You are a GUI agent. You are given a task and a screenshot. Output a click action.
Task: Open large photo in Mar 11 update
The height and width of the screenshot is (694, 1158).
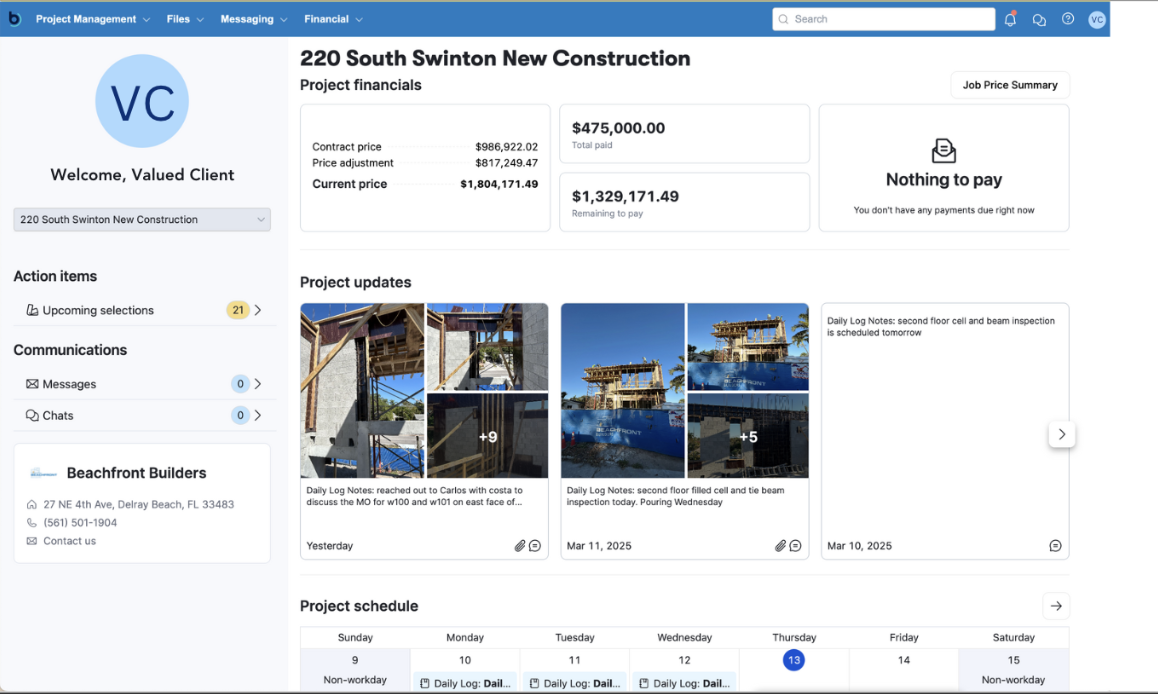click(623, 391)
